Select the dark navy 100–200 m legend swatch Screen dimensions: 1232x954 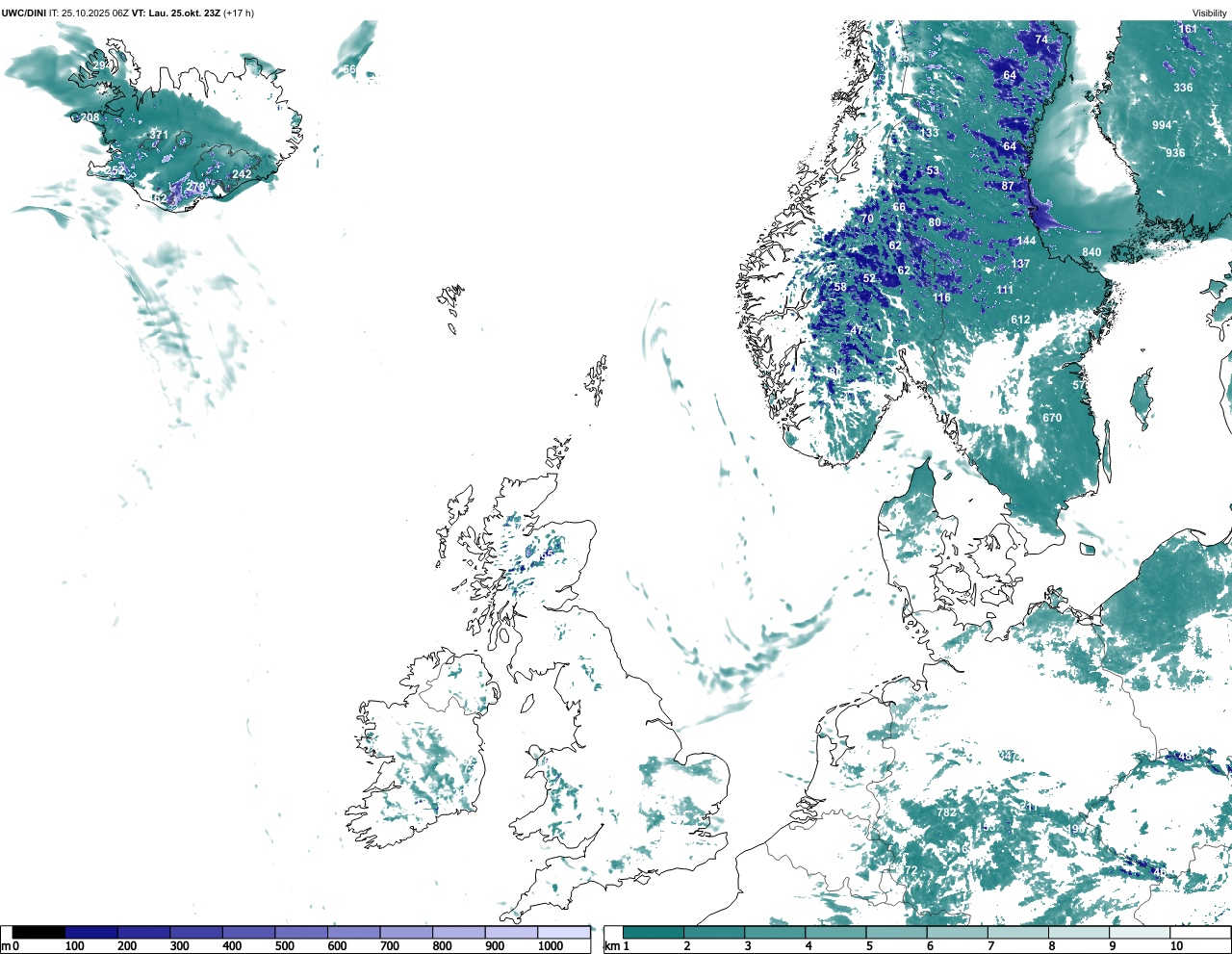91,932
